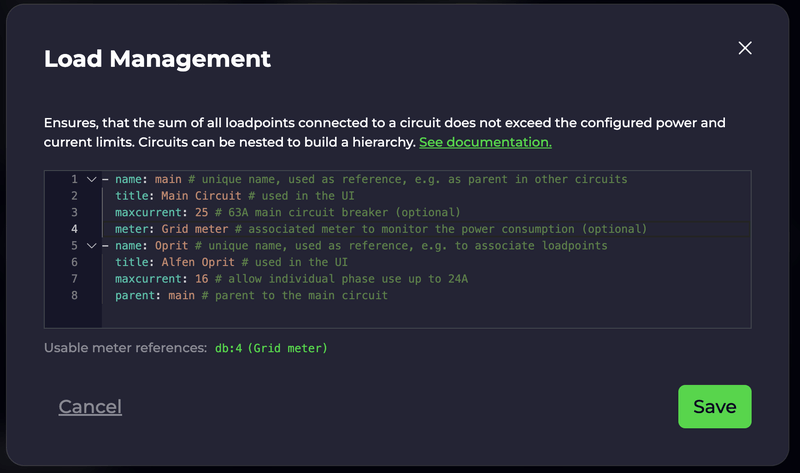Screen dimensions: 800x473
Task: Click empty area below line 8 in editor
Action: pos(426,315)
